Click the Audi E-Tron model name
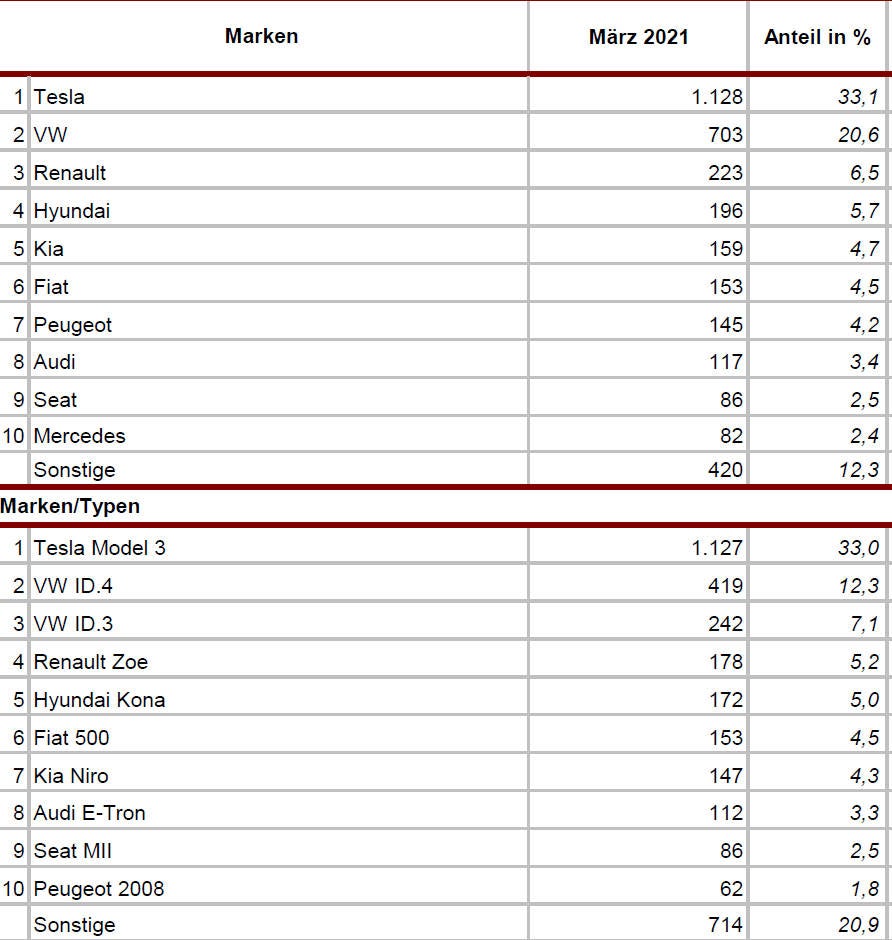 pyautogui.click(x=90, y=813)
